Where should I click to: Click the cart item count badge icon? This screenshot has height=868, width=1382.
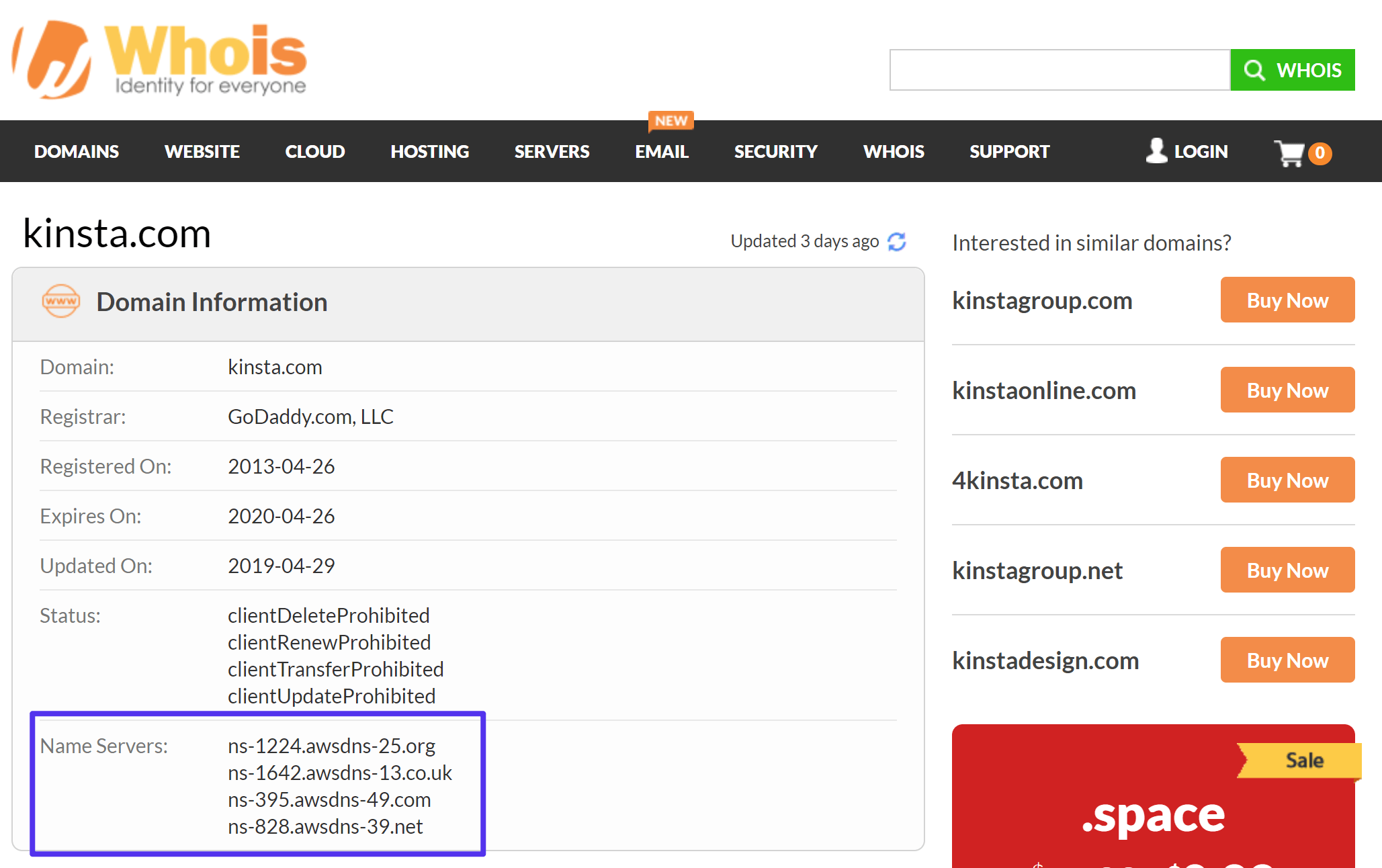(x=1320, y=153)
